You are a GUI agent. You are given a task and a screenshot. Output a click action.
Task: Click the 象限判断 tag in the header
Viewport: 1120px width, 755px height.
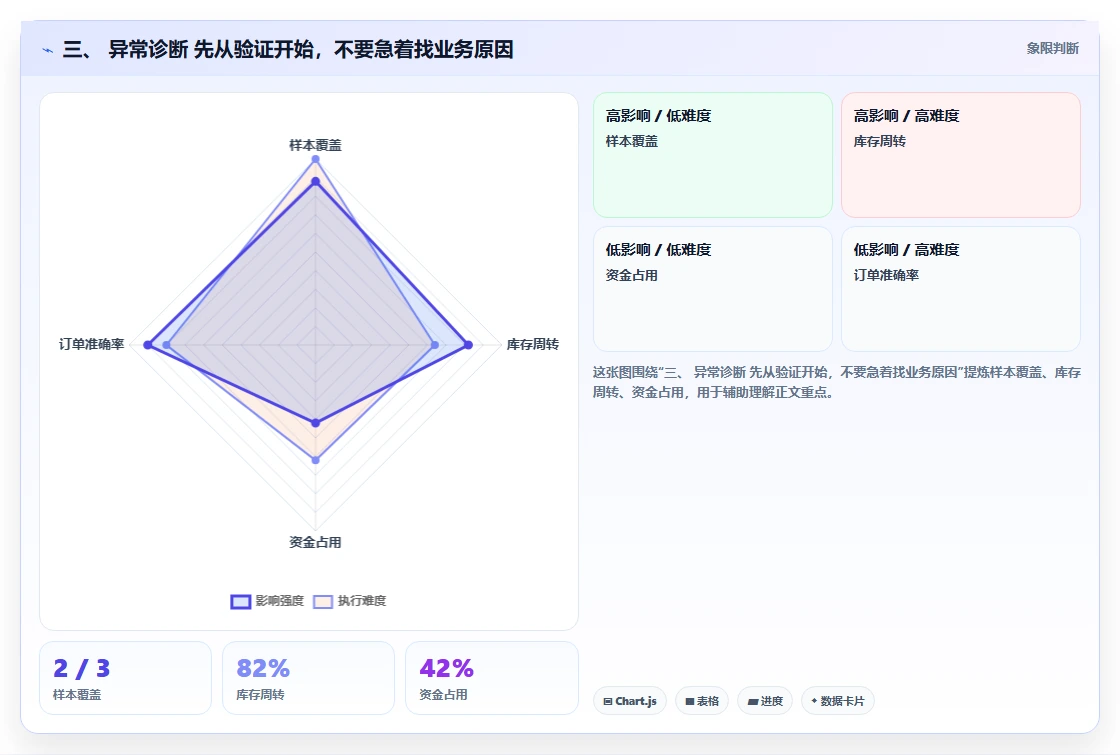click(1052, 48)
